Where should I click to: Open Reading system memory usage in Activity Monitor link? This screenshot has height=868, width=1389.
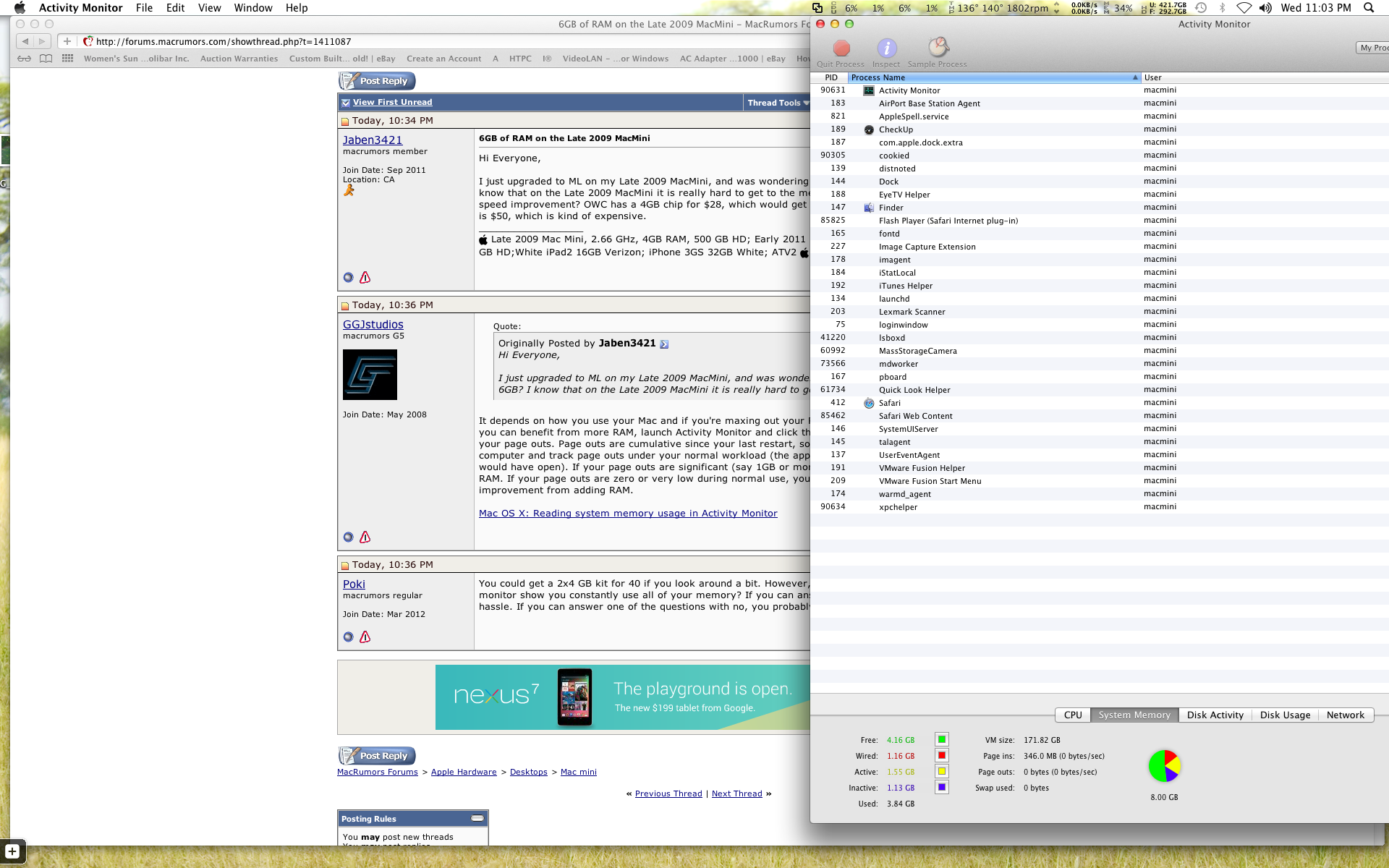pos(628,514)
